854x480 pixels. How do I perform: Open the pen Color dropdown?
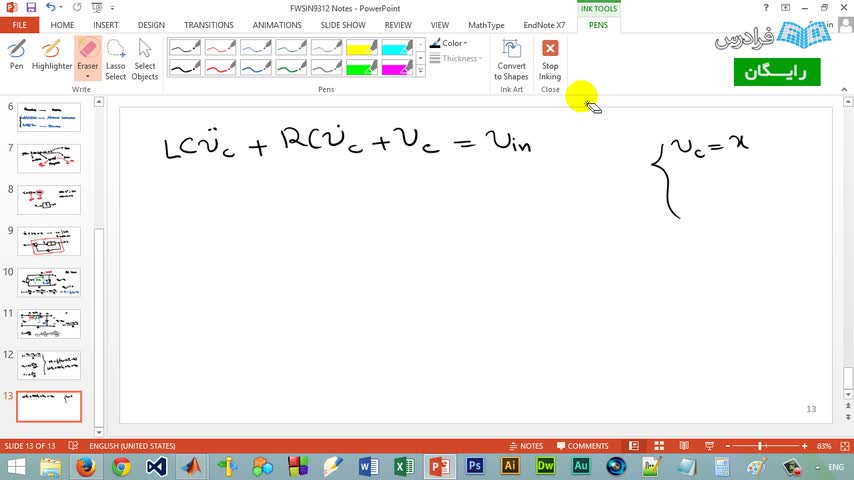click(x=449, y=43)
